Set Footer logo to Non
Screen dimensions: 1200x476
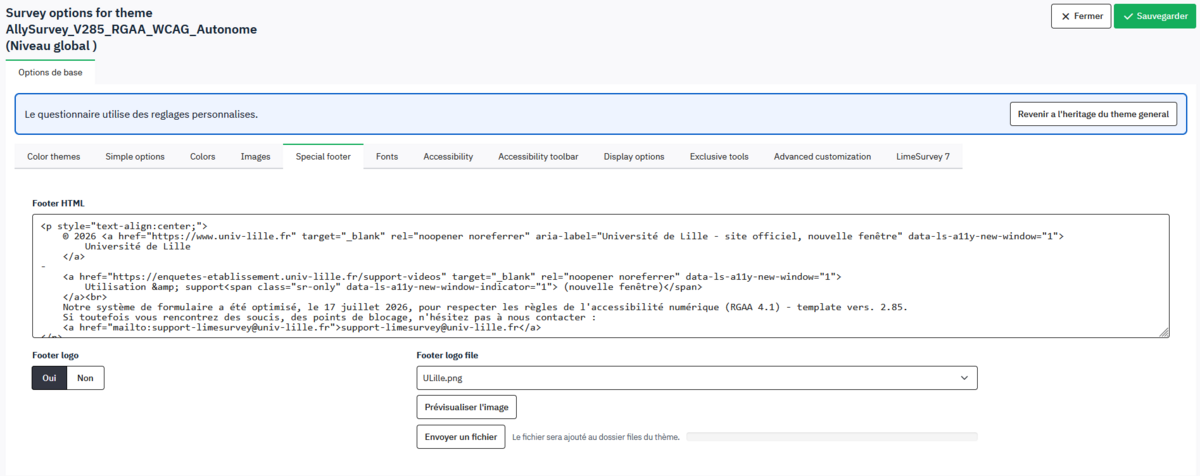tap(85, 378)
